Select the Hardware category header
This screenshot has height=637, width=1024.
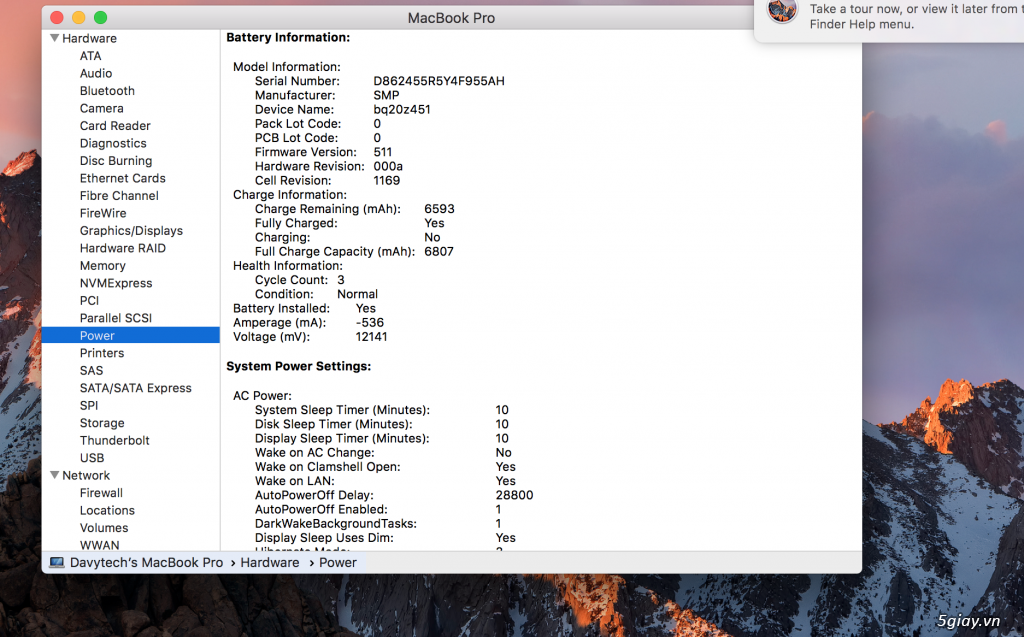coord(89,38)
